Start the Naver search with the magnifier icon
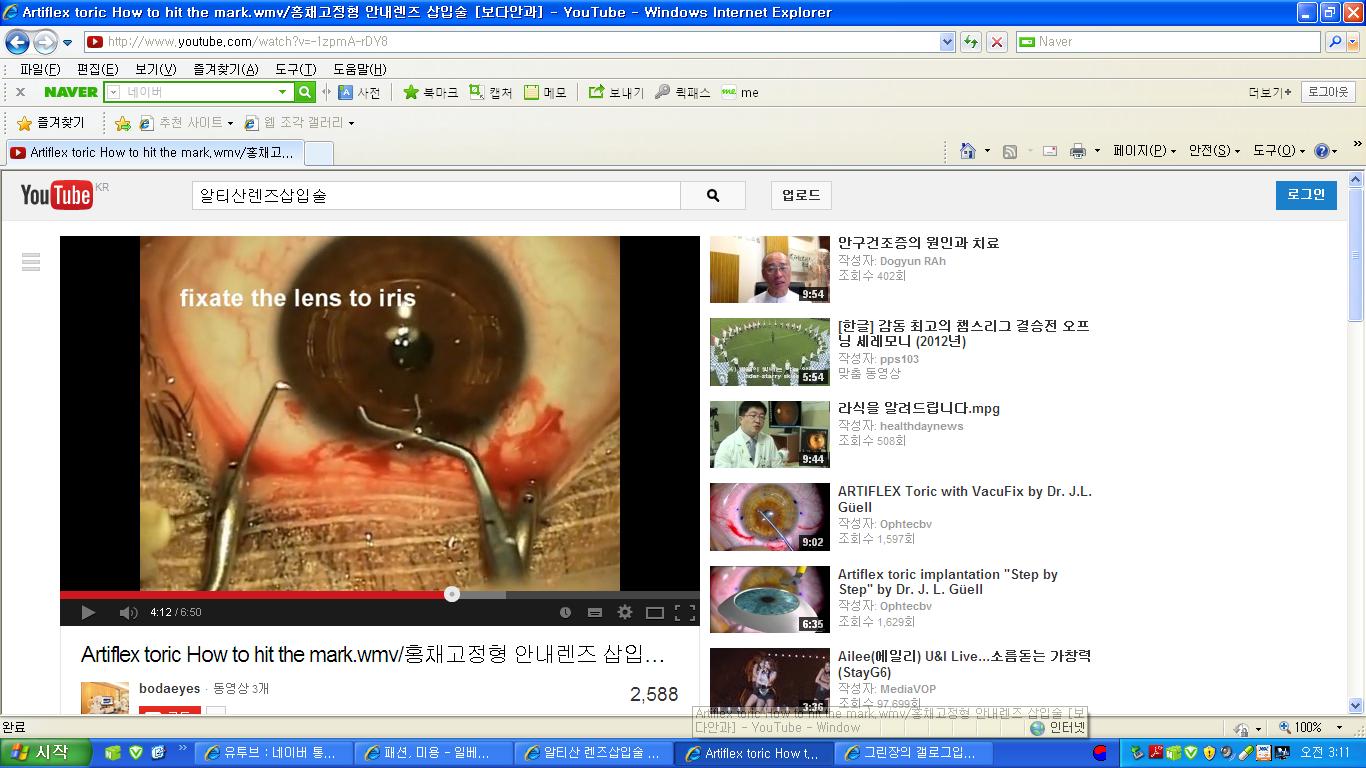 pyautogui.click(x=1334, y=42)
